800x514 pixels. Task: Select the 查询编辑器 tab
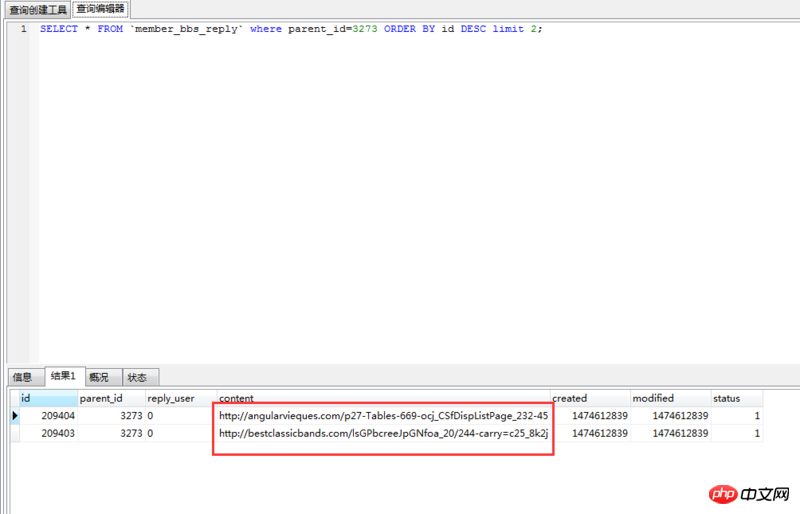pos(101,9)
